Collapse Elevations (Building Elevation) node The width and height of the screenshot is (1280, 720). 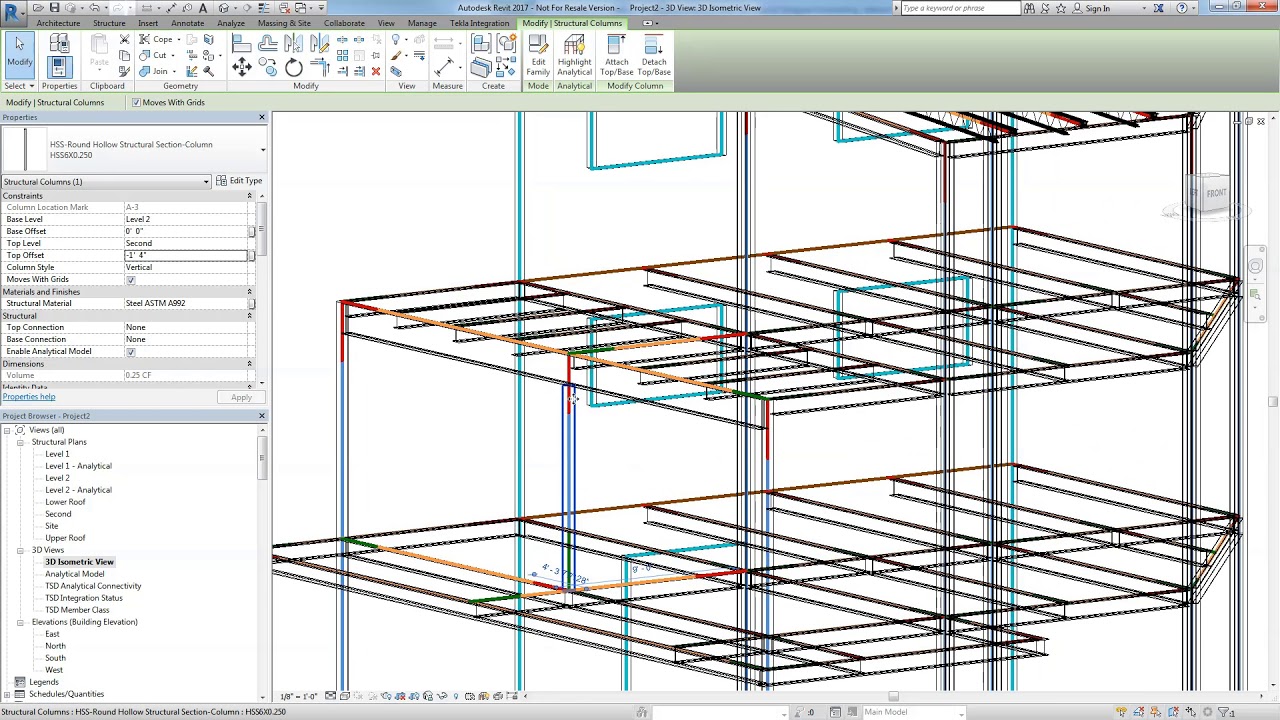[x=20, y=622]
